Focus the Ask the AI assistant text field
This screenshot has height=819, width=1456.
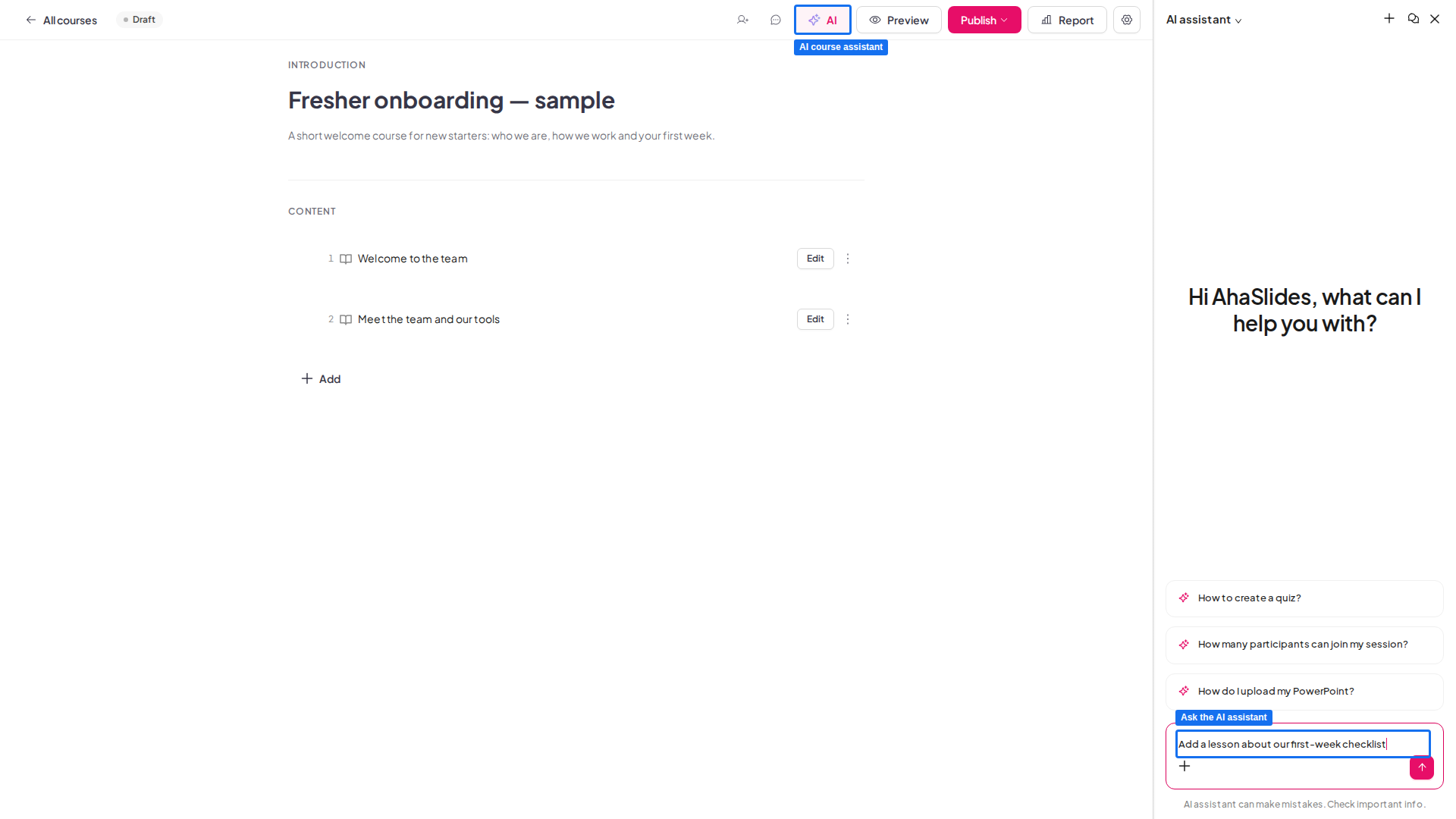click(1303, 744)
